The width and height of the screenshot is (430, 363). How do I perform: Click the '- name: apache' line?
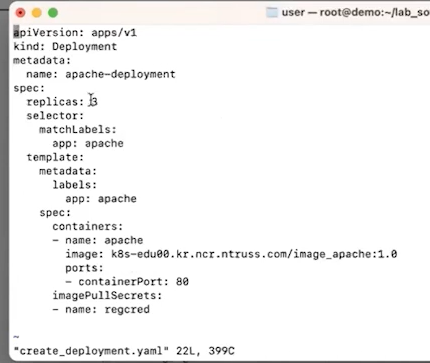pyautogui.click(x=98, y=240)
